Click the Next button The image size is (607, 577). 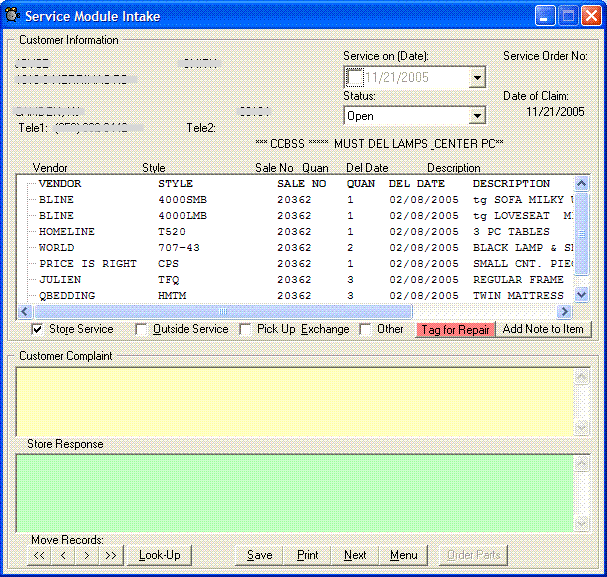click(x=355, y=555)
